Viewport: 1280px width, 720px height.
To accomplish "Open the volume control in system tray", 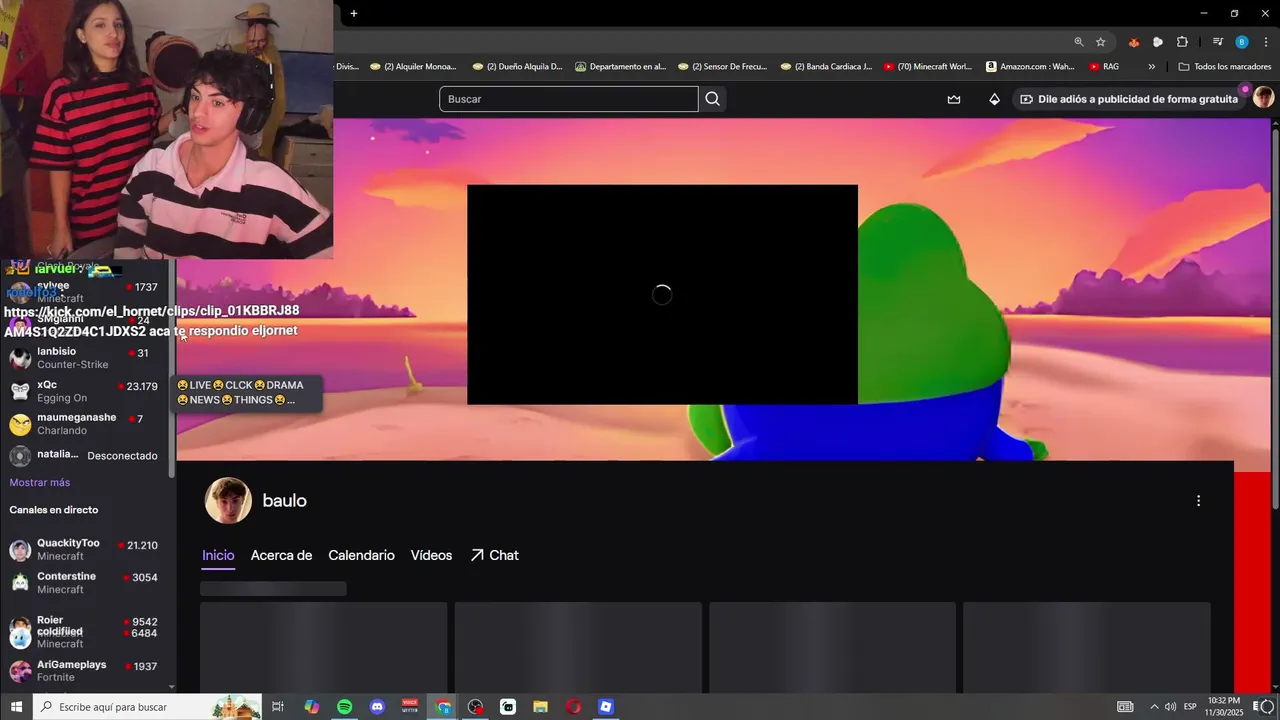I will click(x=1170, y=707).
